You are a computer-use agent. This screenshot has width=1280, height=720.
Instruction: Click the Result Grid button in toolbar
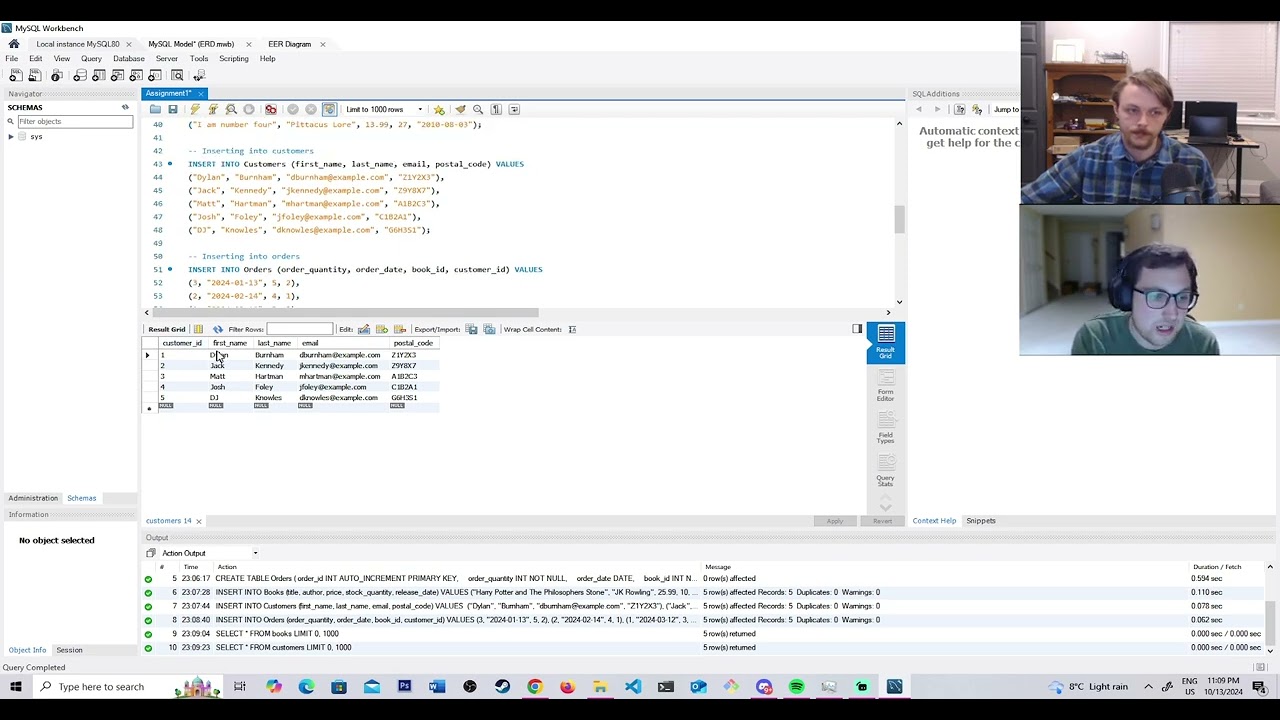click(167, 329)
